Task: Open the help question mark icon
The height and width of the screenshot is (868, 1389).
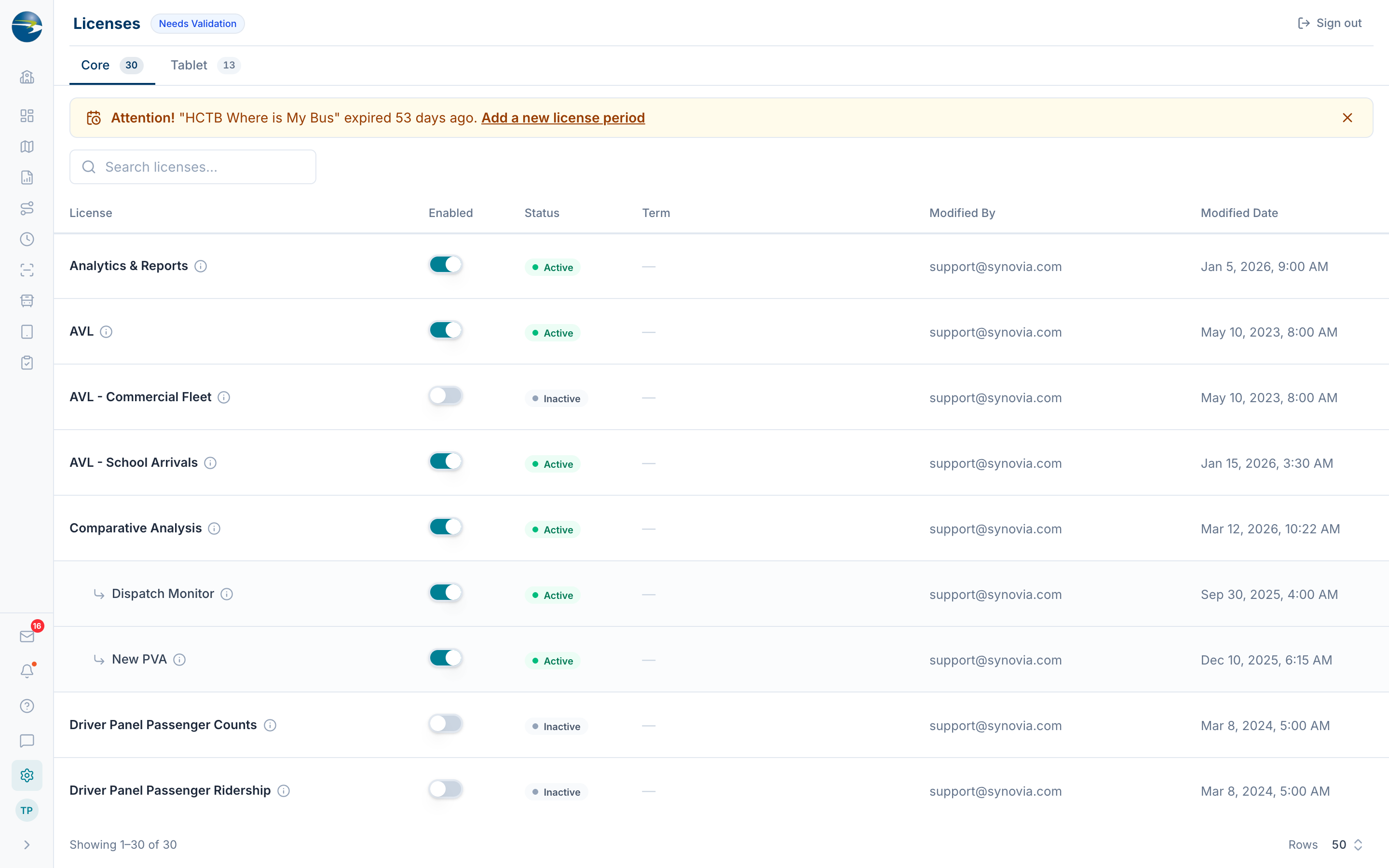Action: (x=27, y=706)
